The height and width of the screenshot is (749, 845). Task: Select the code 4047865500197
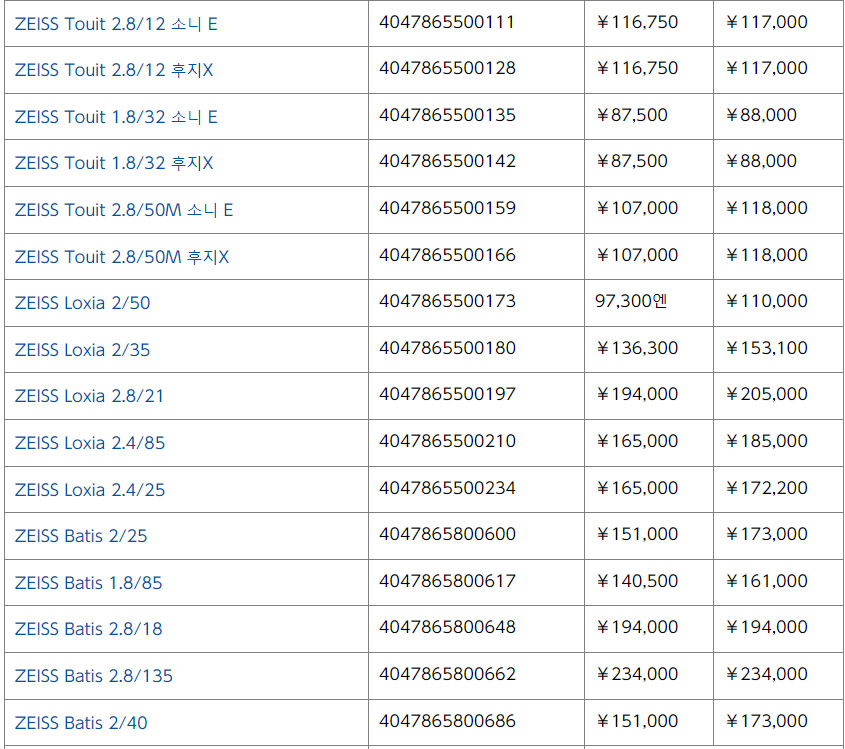(447, 394)
